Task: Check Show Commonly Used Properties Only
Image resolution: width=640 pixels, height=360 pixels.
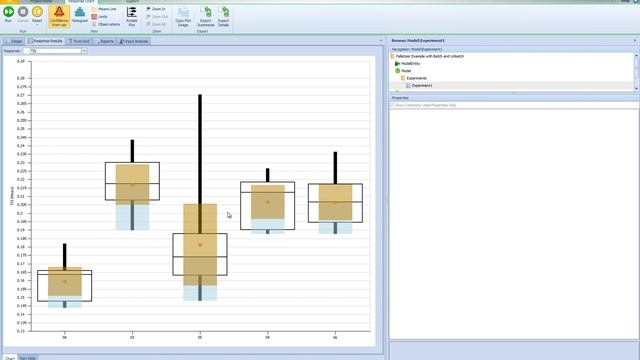Action: pos(393,105)
